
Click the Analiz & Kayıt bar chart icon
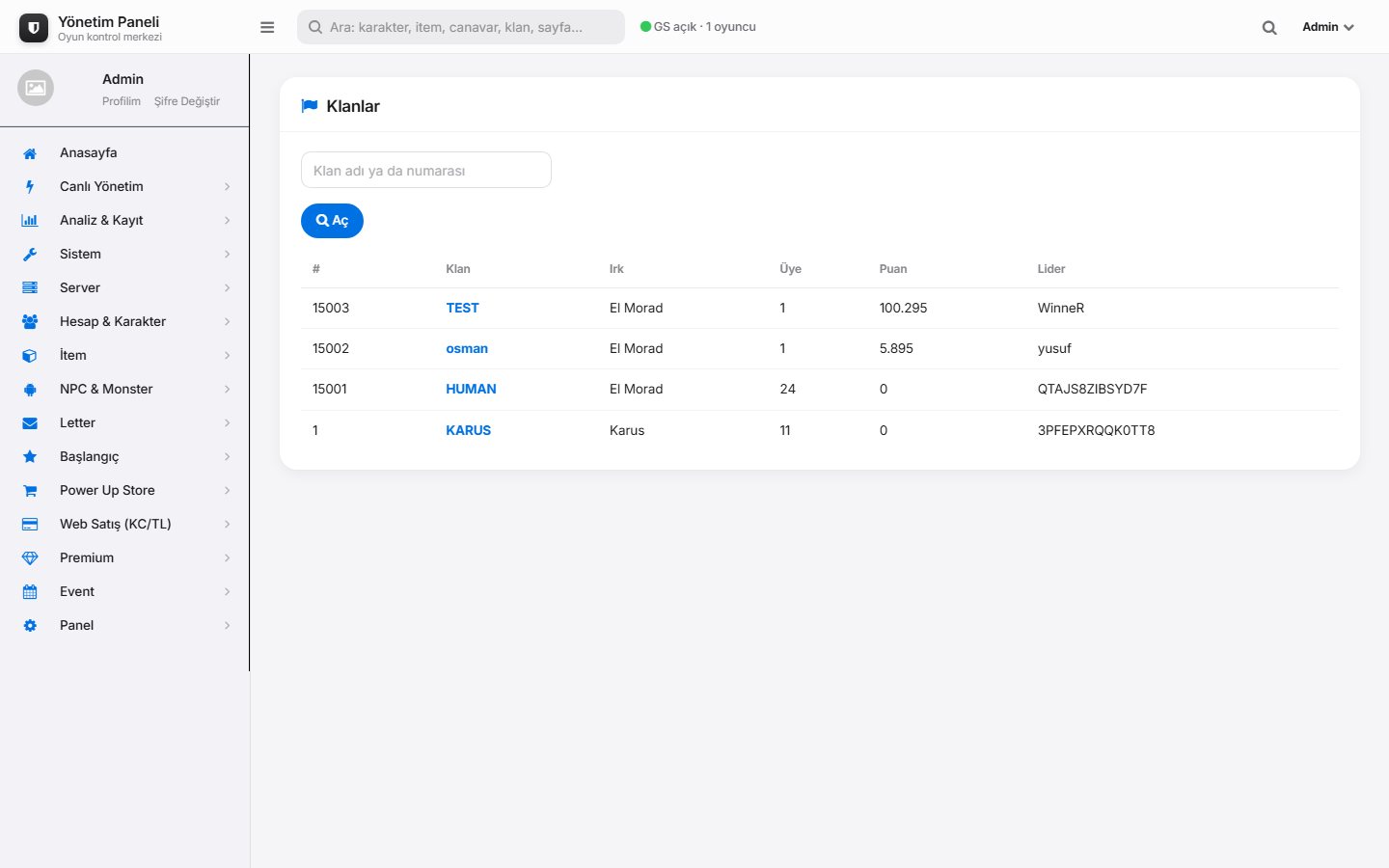pos(30,221)
